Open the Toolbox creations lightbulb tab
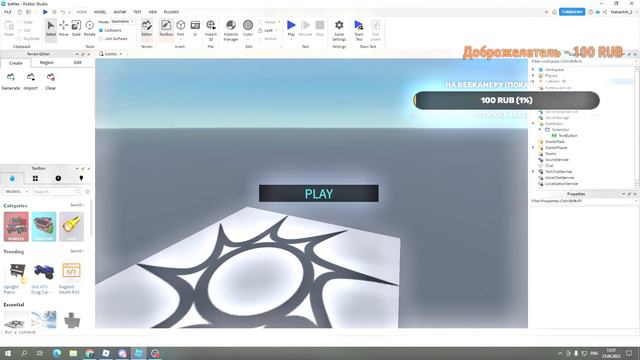The height and width of the screenshot is (360, 640). (x=81, y=178)
